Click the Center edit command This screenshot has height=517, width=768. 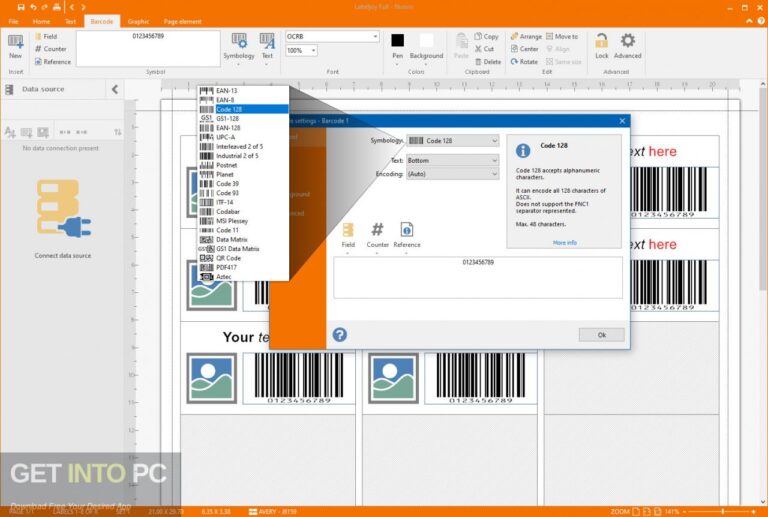tap(525, 49)
